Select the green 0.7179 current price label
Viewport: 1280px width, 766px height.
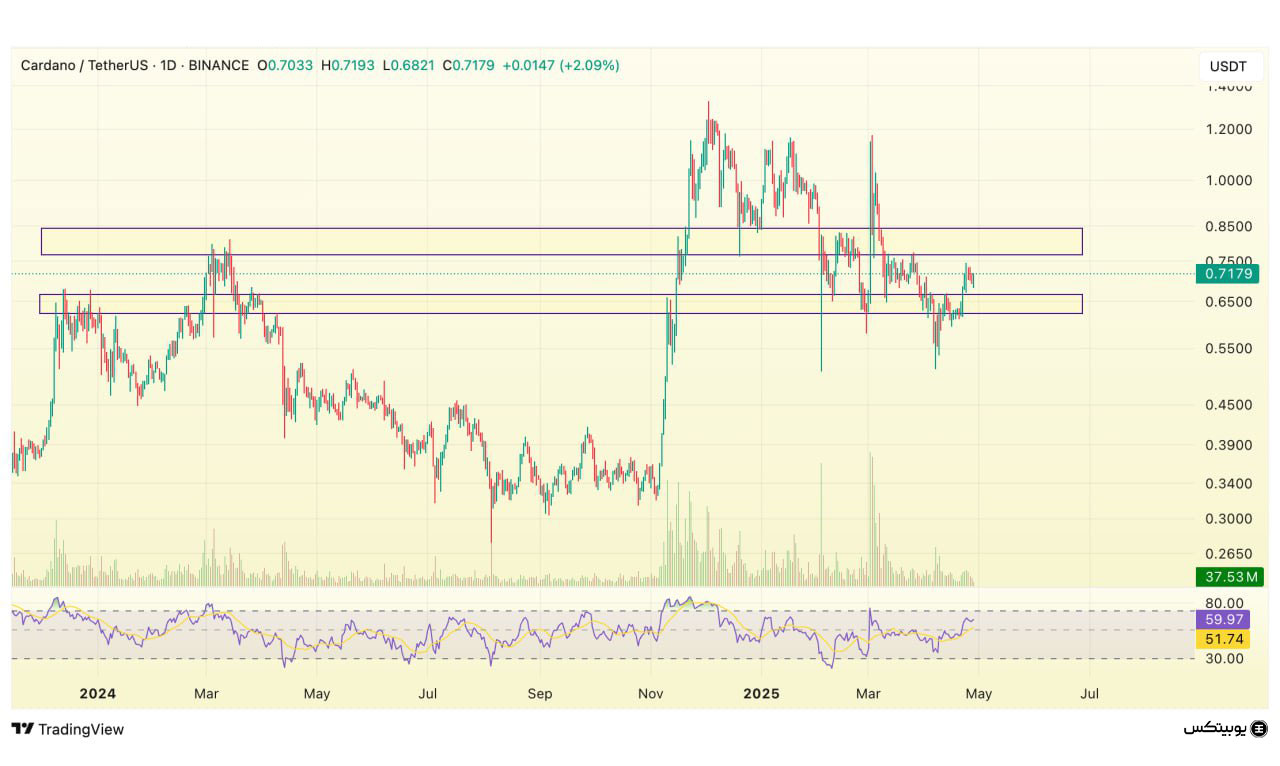point(1229,273)
